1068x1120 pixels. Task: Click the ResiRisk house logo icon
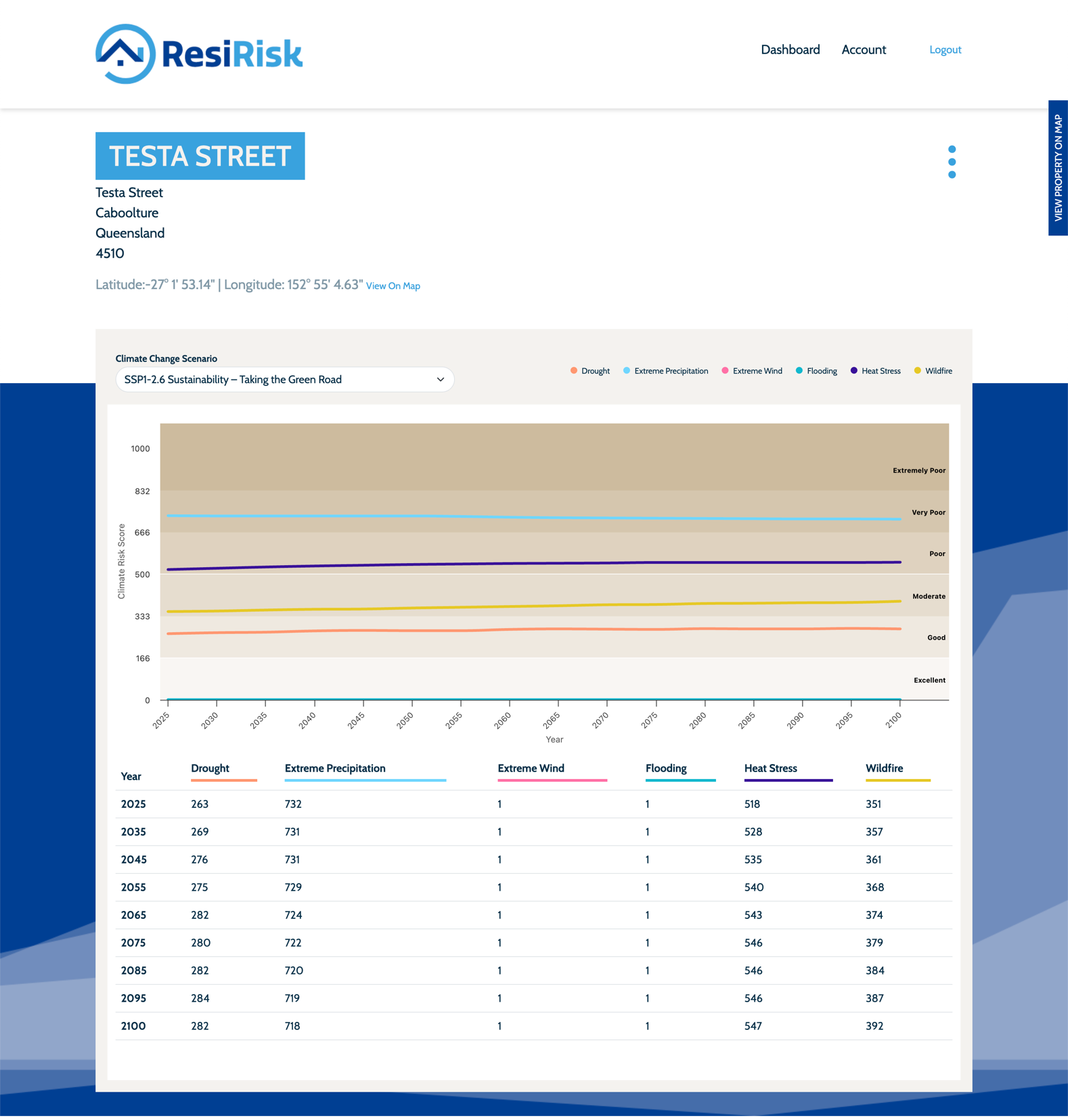pos(125,54)
